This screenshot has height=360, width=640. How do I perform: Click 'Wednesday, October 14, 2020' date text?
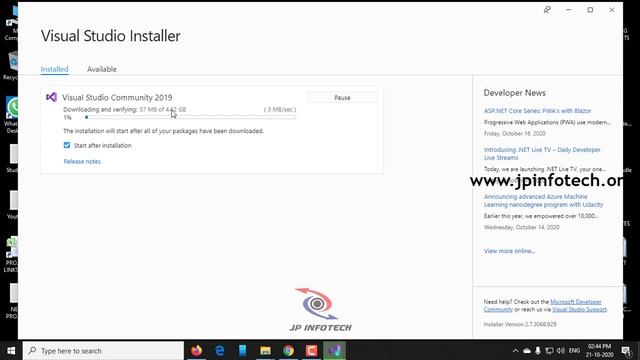pyautogui.click(x=522, y=227)
